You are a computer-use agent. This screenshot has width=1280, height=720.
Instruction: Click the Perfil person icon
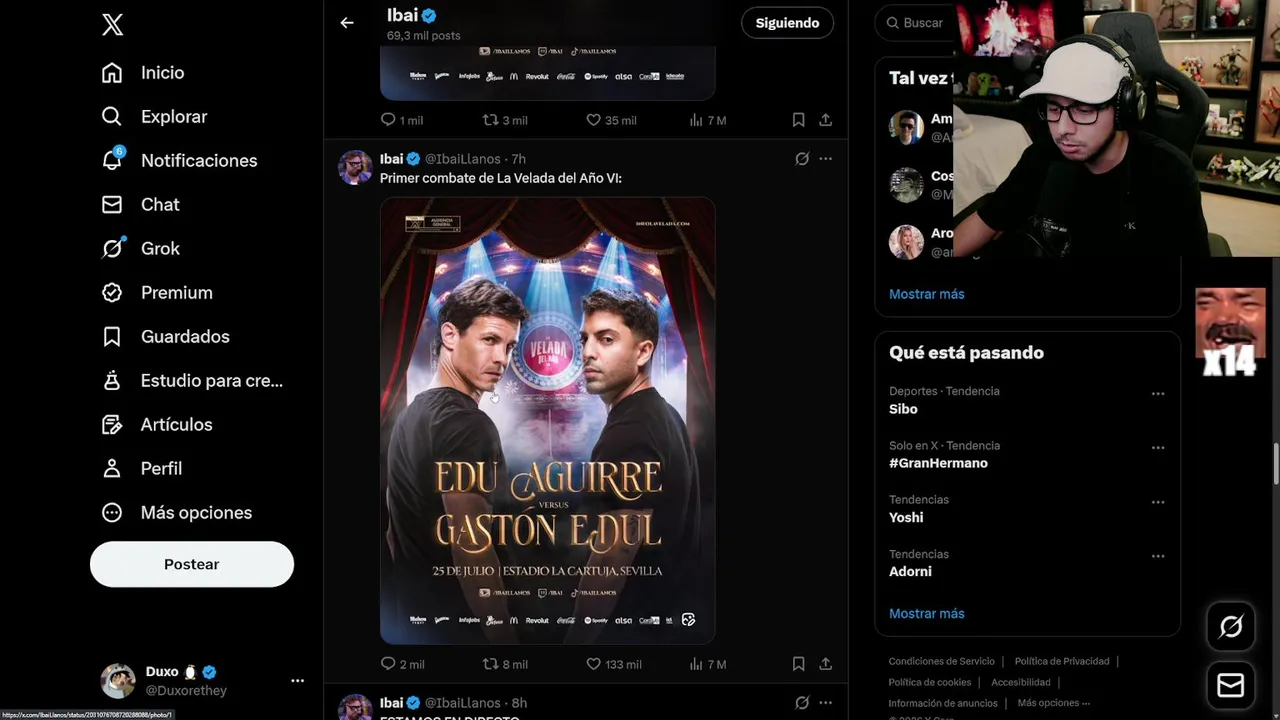tap(112, 468)
